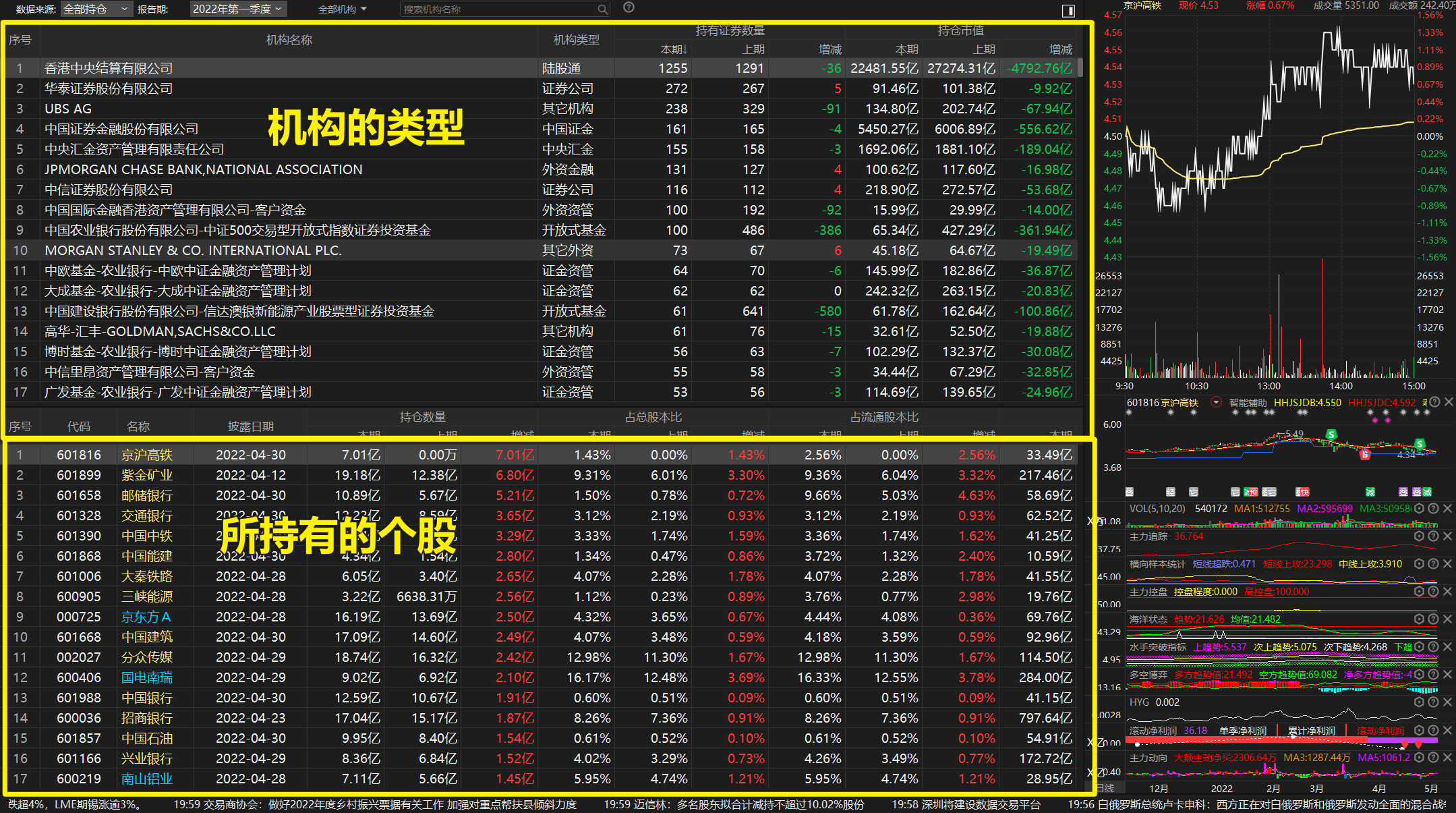Close the 主力追踪 indicator panel
Viewport: 1456px width, 813px height.
(x=1447, y=536)
